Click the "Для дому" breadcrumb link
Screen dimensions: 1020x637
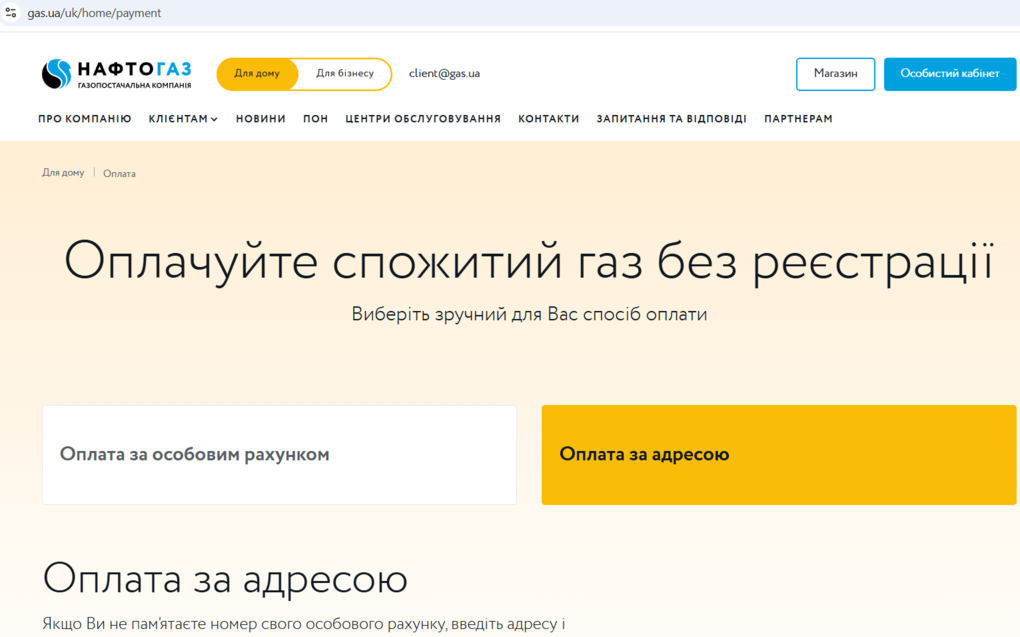tap(63, 173)
